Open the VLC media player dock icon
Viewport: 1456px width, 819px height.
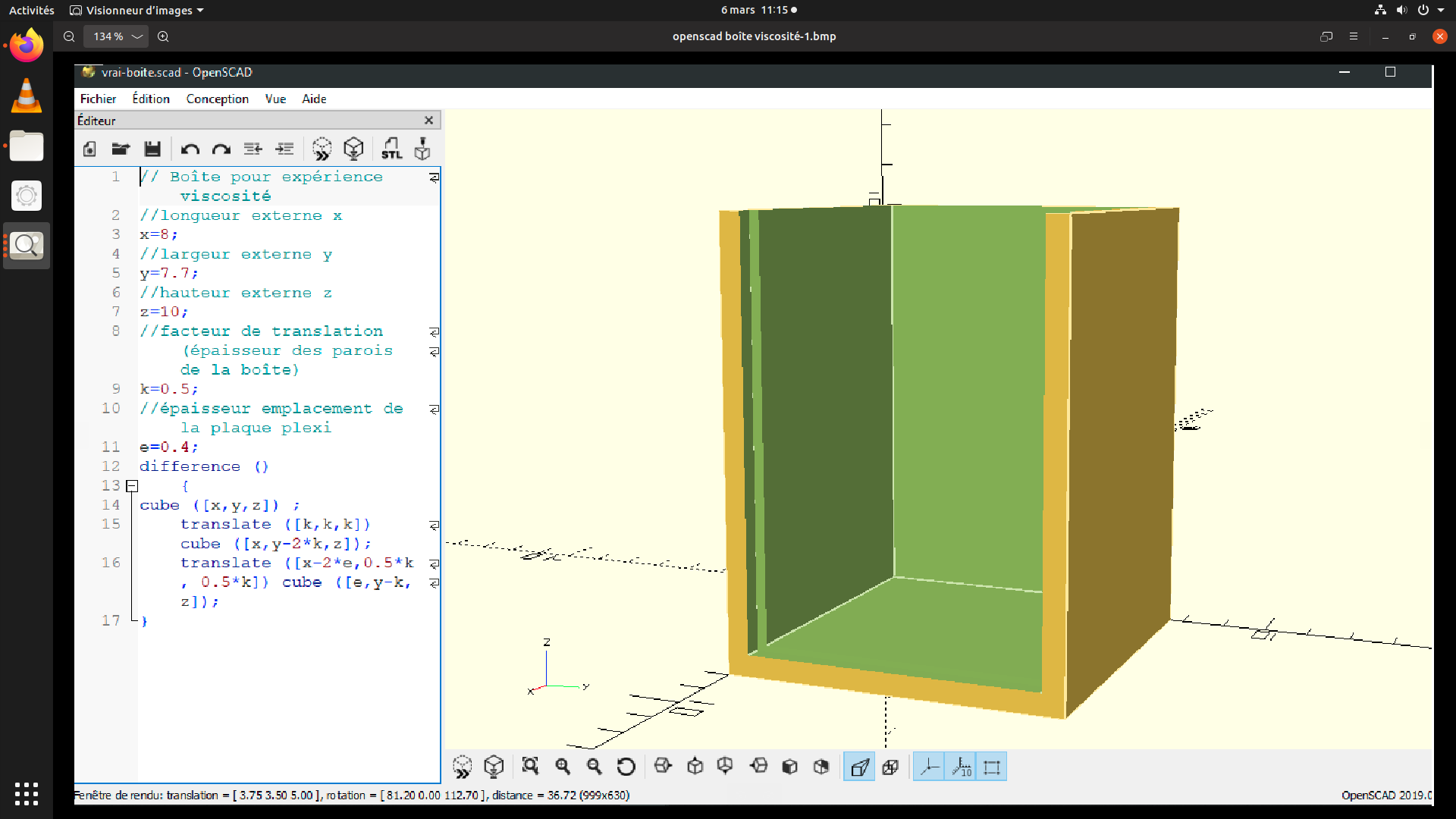click(27, 96)
